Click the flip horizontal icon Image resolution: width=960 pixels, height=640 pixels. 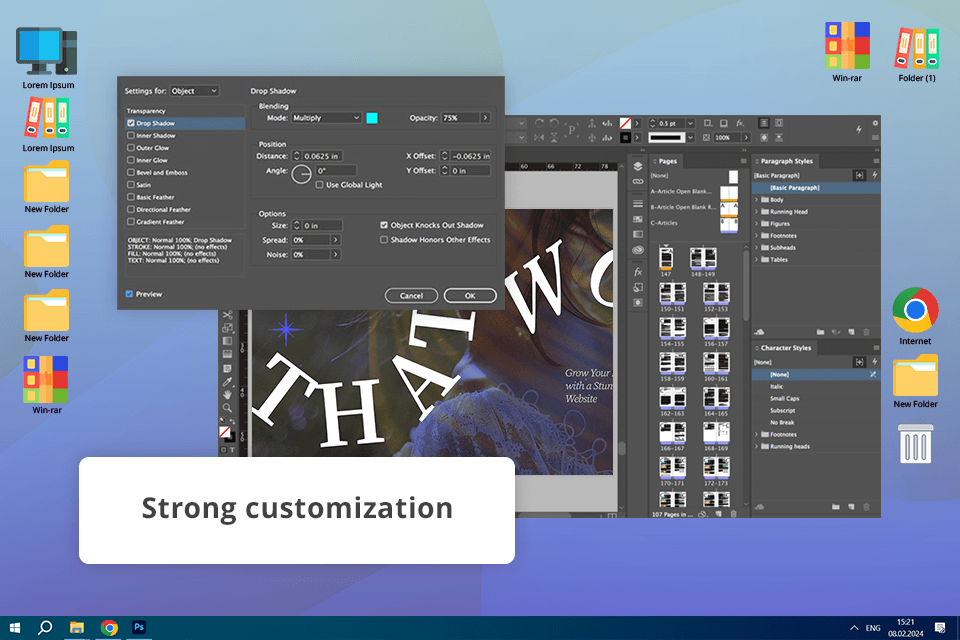pyautogui.click(x=539, y=138)
